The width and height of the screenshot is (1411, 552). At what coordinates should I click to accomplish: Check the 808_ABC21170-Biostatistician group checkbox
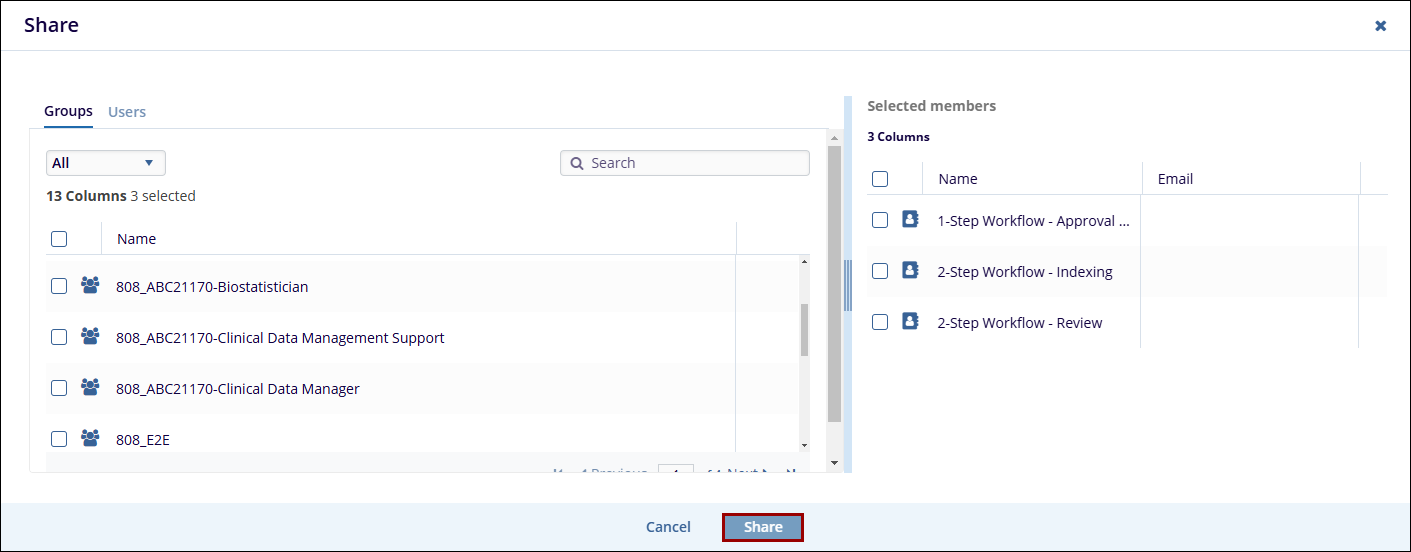(x=59, y=286)
